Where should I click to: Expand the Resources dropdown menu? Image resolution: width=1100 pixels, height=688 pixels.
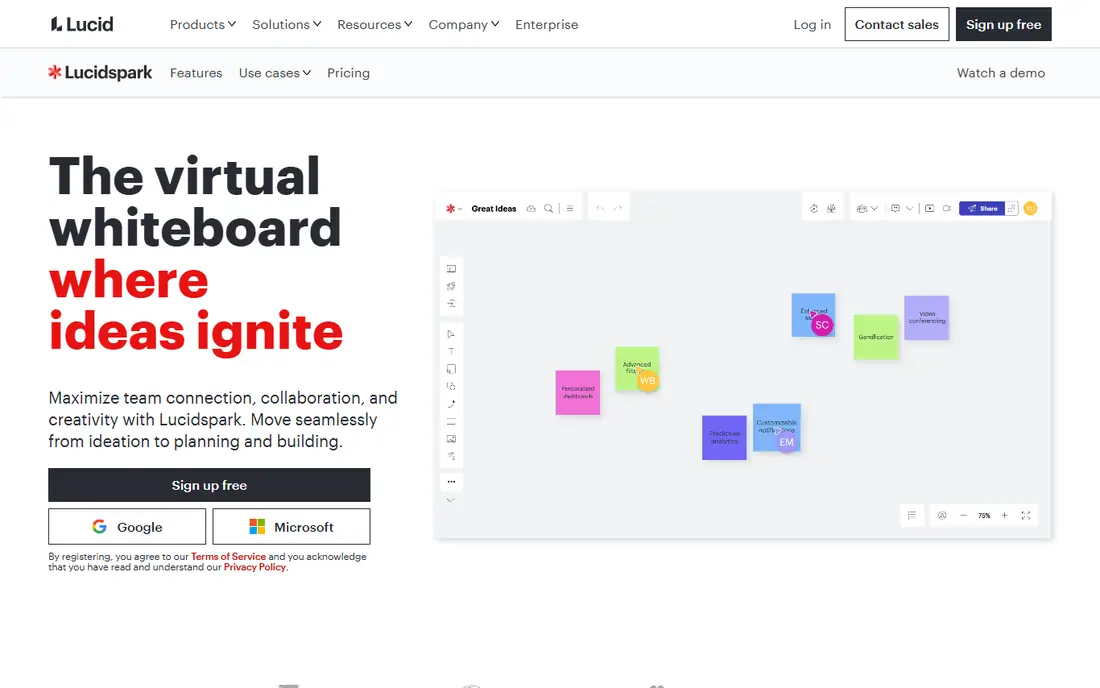pos(375,25)
